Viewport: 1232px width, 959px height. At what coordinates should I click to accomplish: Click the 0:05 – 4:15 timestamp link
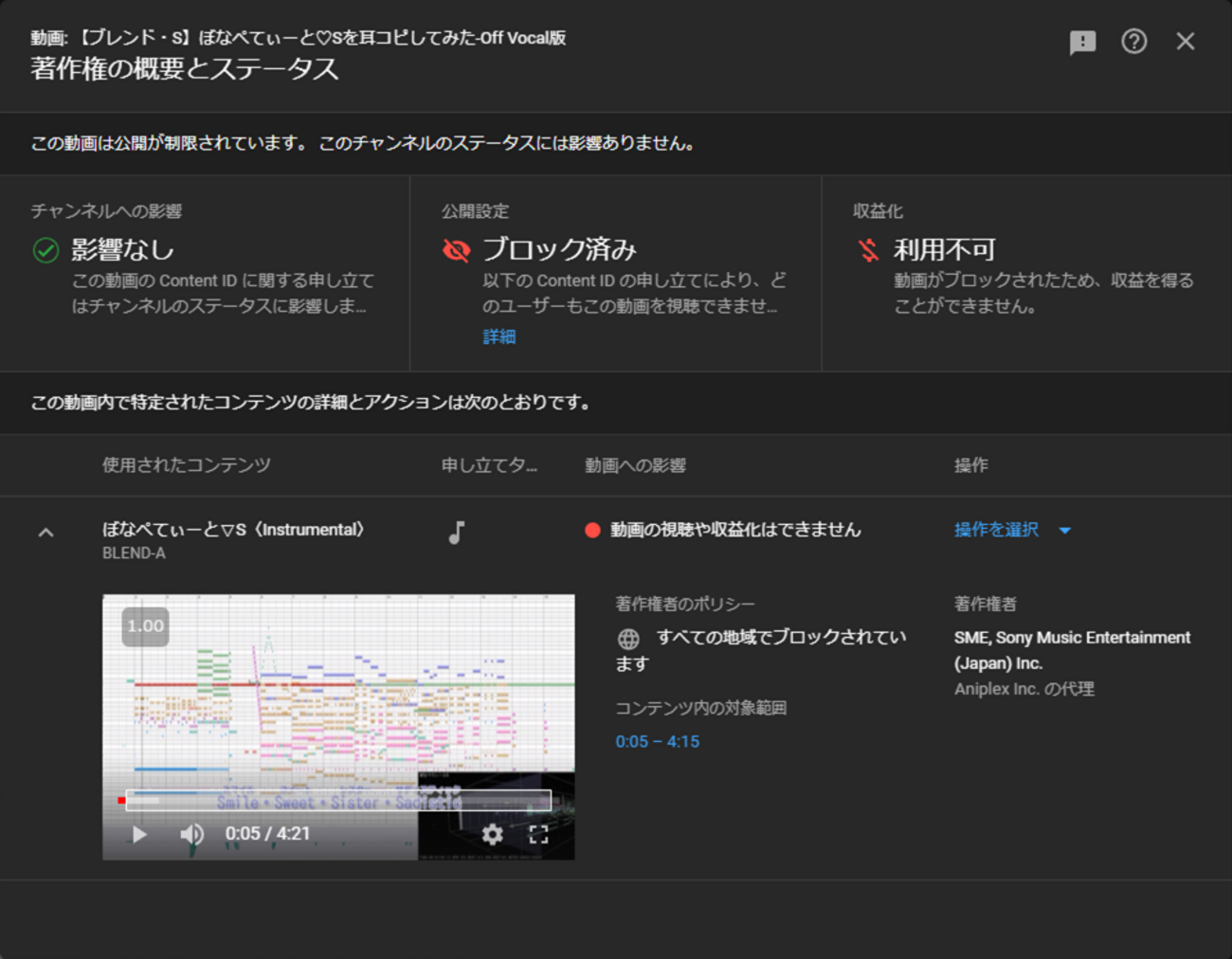tap(658, 741)
